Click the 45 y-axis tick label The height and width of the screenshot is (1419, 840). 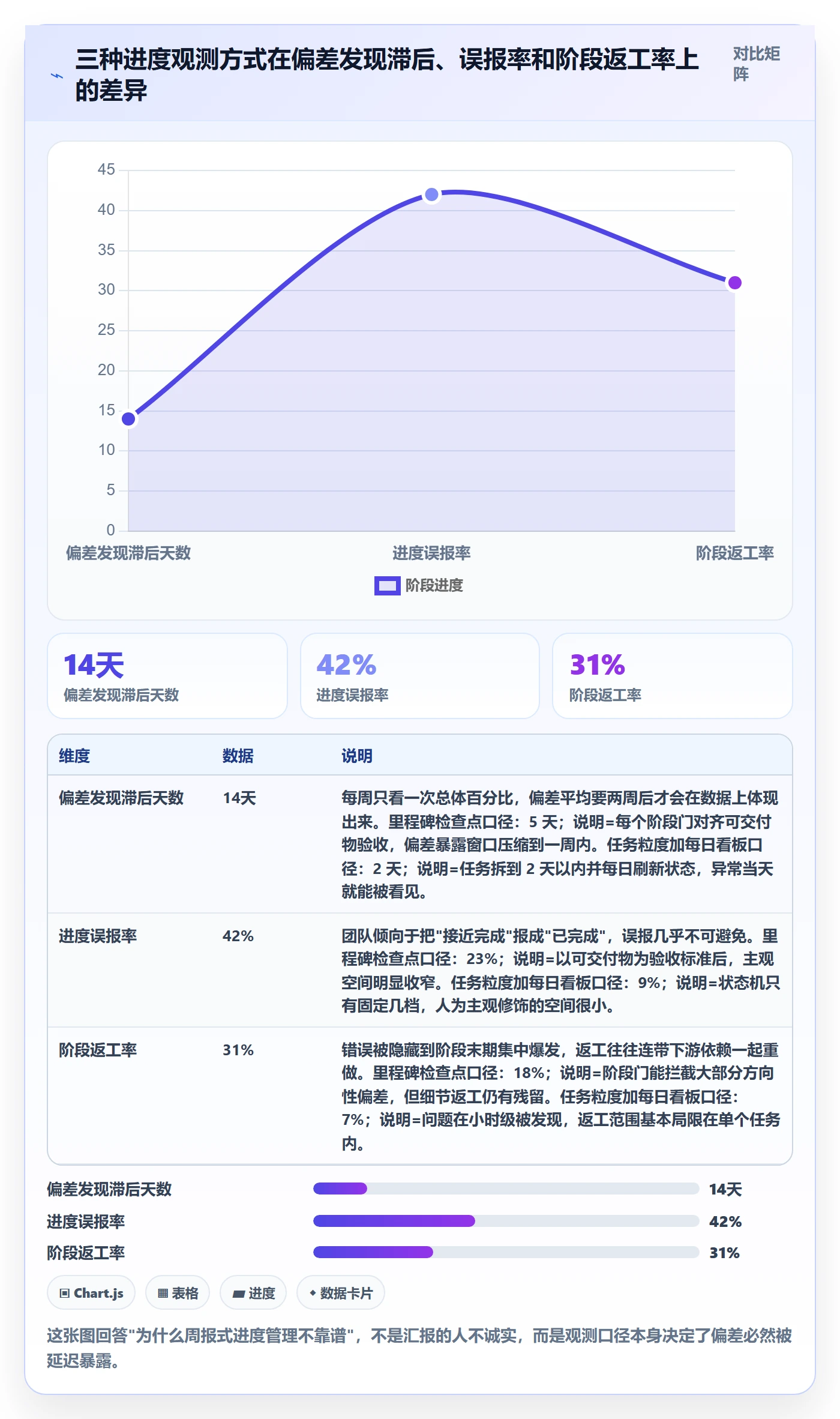coord(106,170)
